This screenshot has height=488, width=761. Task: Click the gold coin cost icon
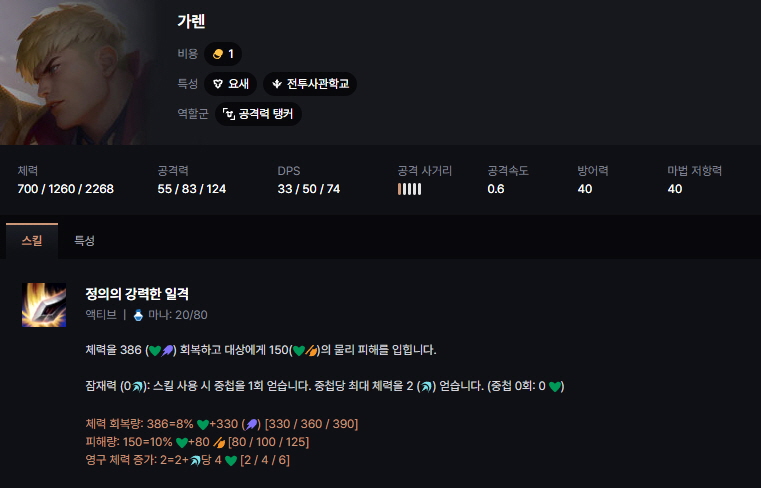pos(217,54)
